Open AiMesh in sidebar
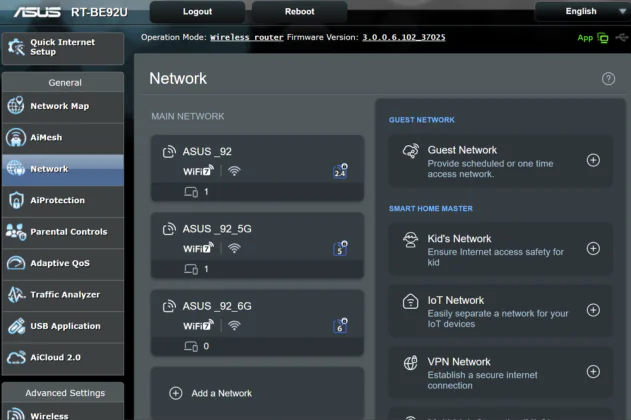The image size is (631, 420). [63, 138]
